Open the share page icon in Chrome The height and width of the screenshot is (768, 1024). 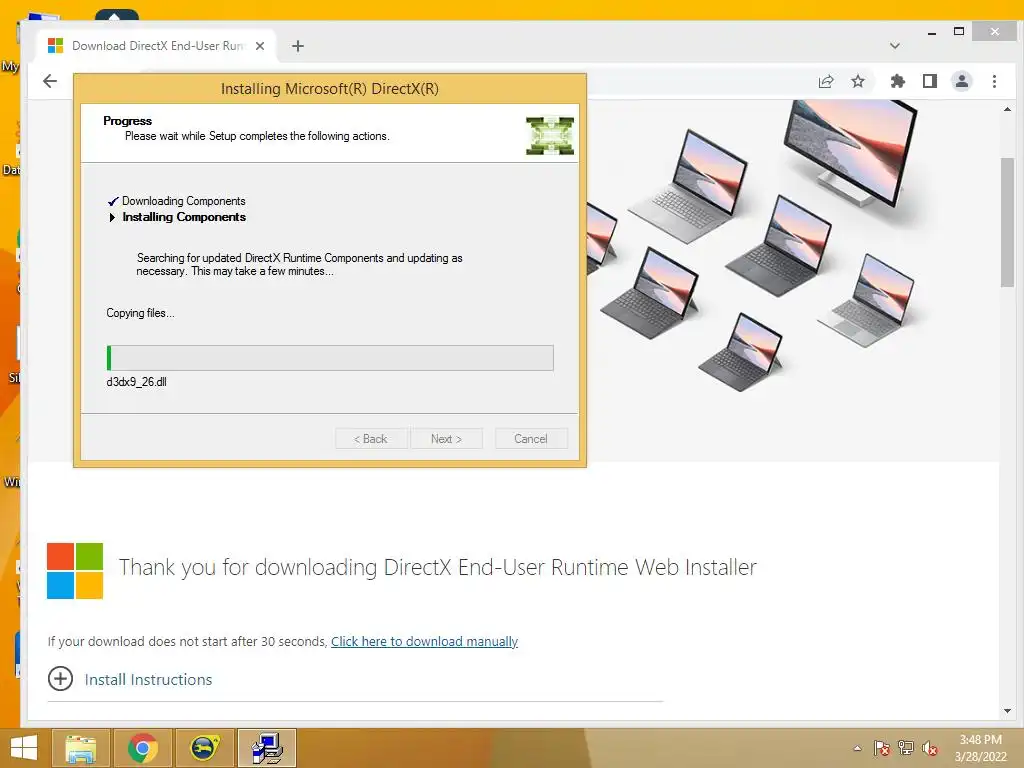coord(826,81)
